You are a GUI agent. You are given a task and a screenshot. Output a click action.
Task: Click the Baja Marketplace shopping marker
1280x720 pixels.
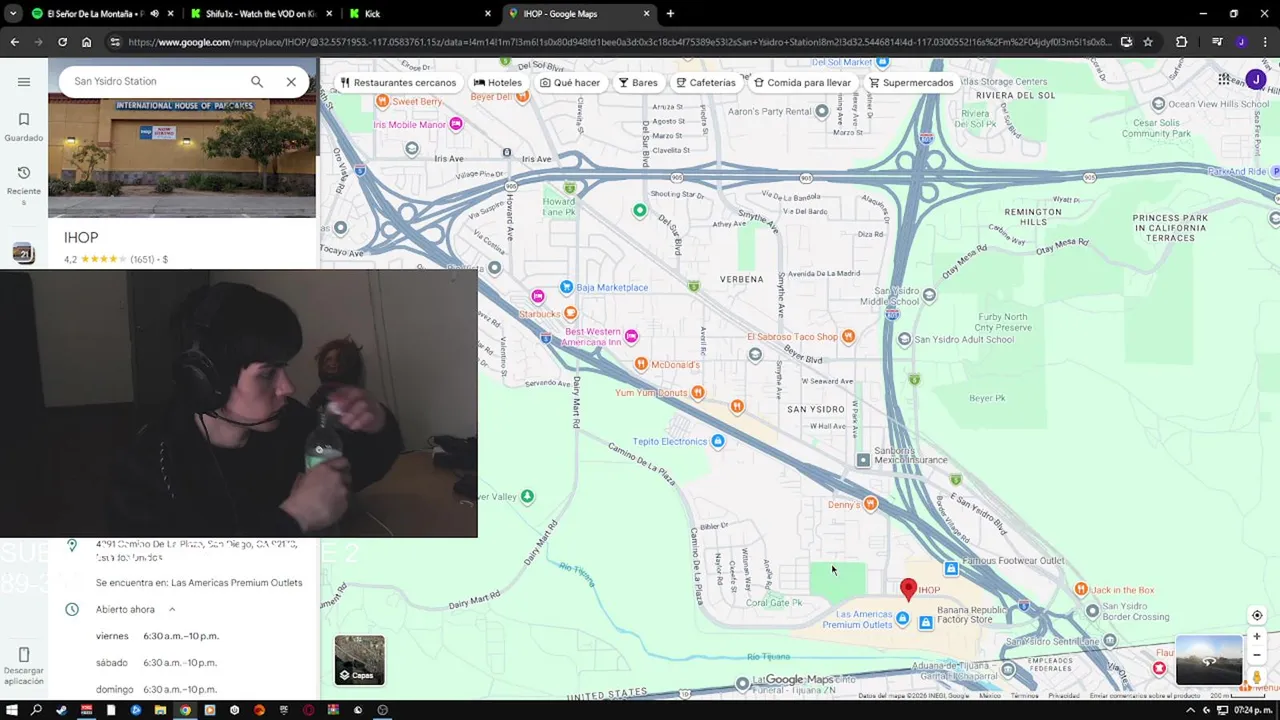click(567, 287)
